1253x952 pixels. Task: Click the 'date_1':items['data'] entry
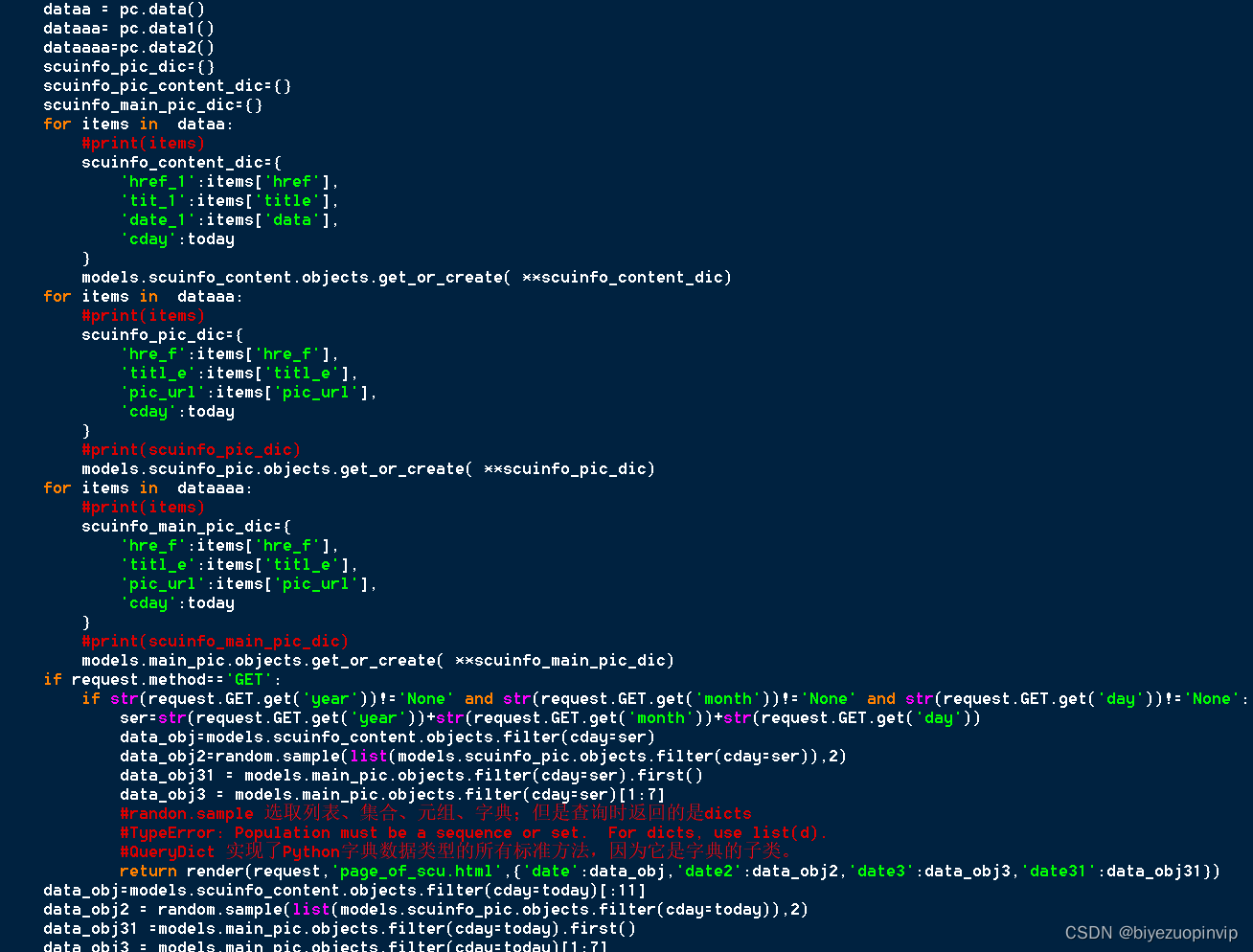pyautogui.click(x=230, y=220)
